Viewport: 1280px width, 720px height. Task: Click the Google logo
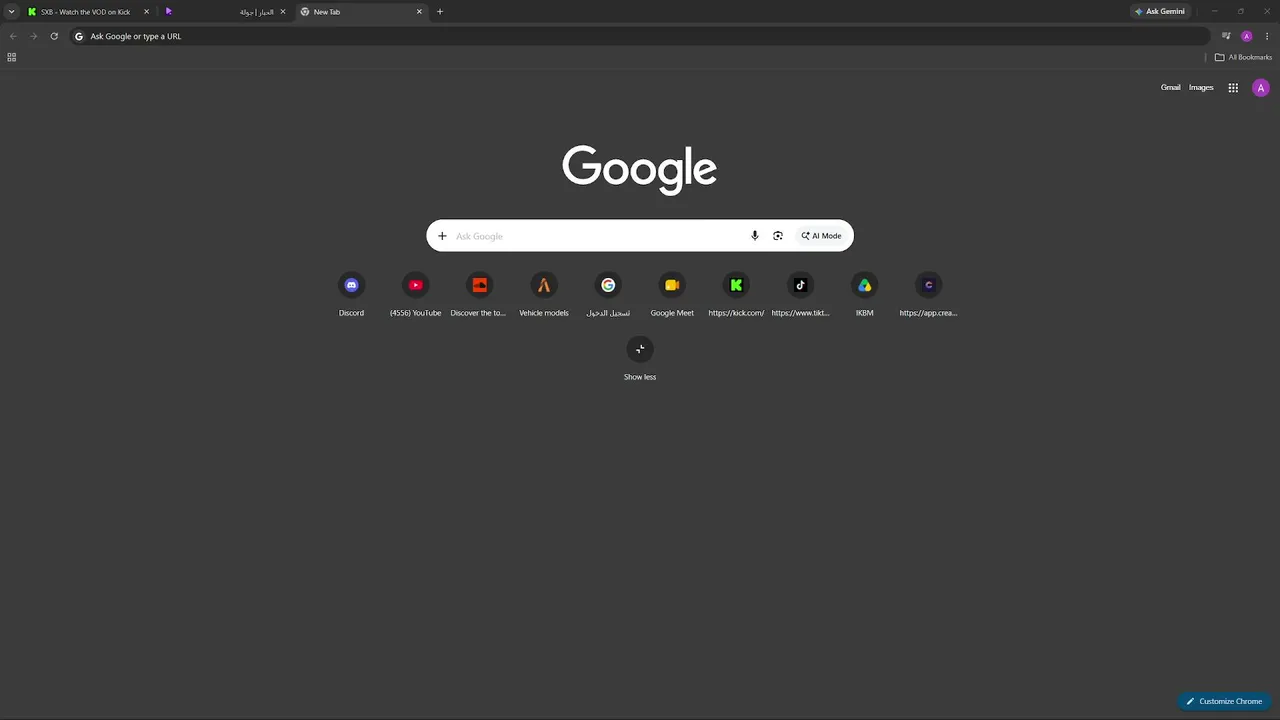(640, 169)
